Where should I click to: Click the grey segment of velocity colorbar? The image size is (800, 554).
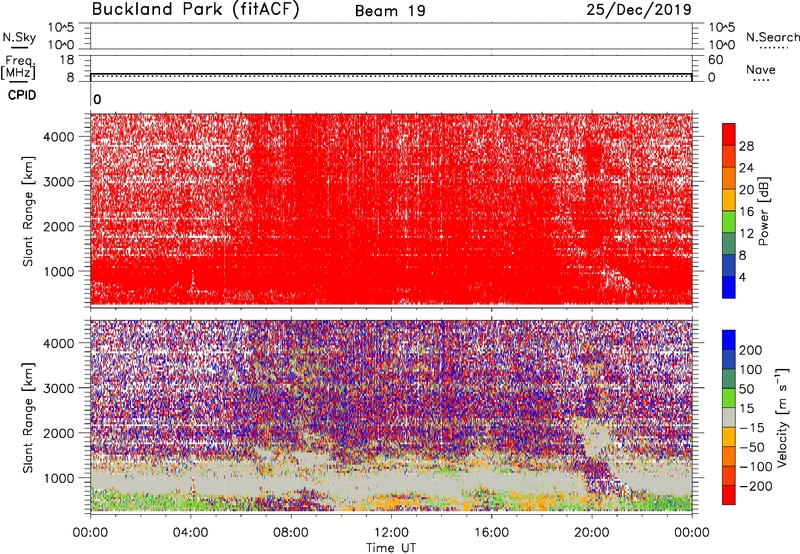(729, 417)
